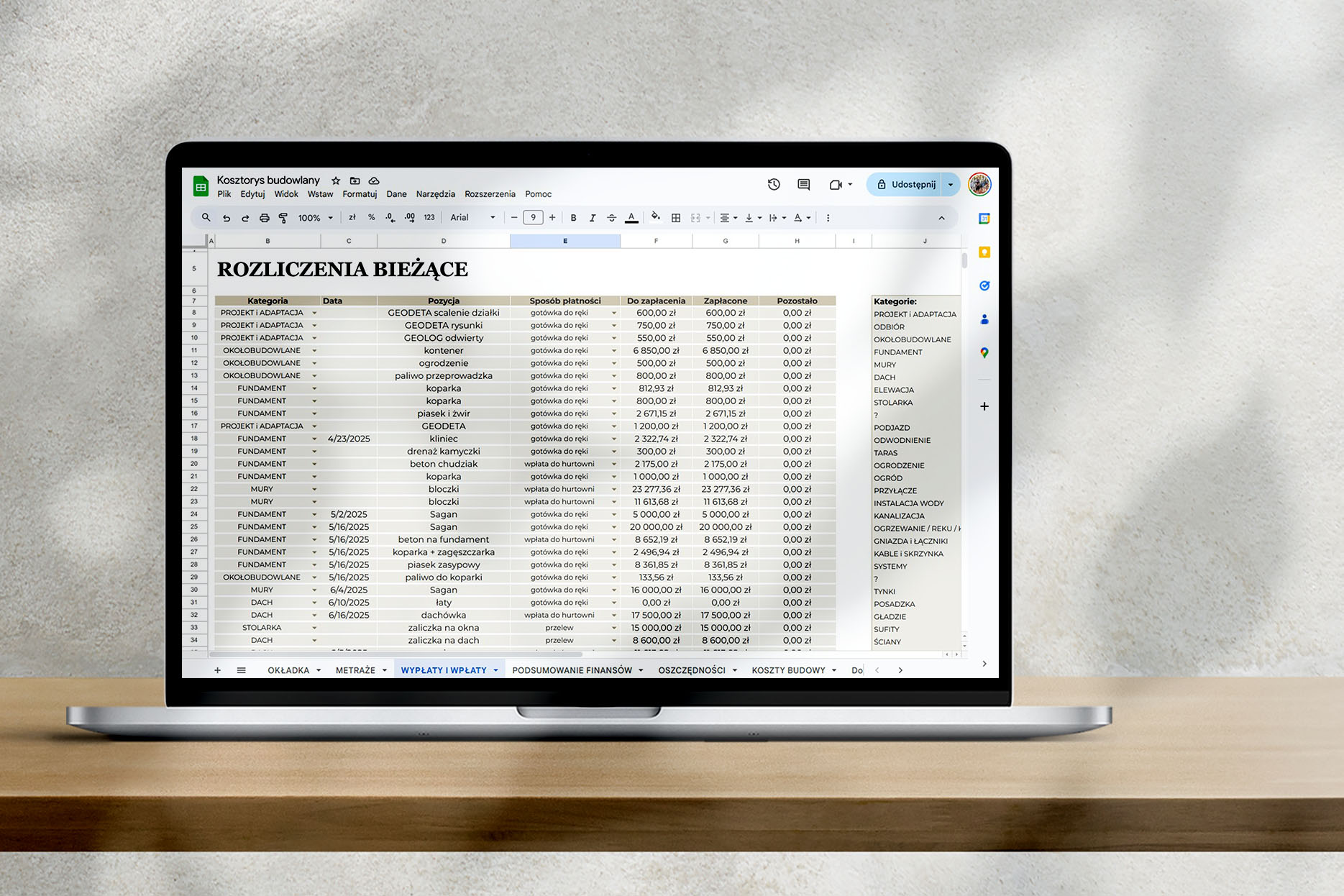Viewport: 1344px width, 896px height.
Task: Open payment method dropdown for kontener row
Action: click(x=613, y=351)
